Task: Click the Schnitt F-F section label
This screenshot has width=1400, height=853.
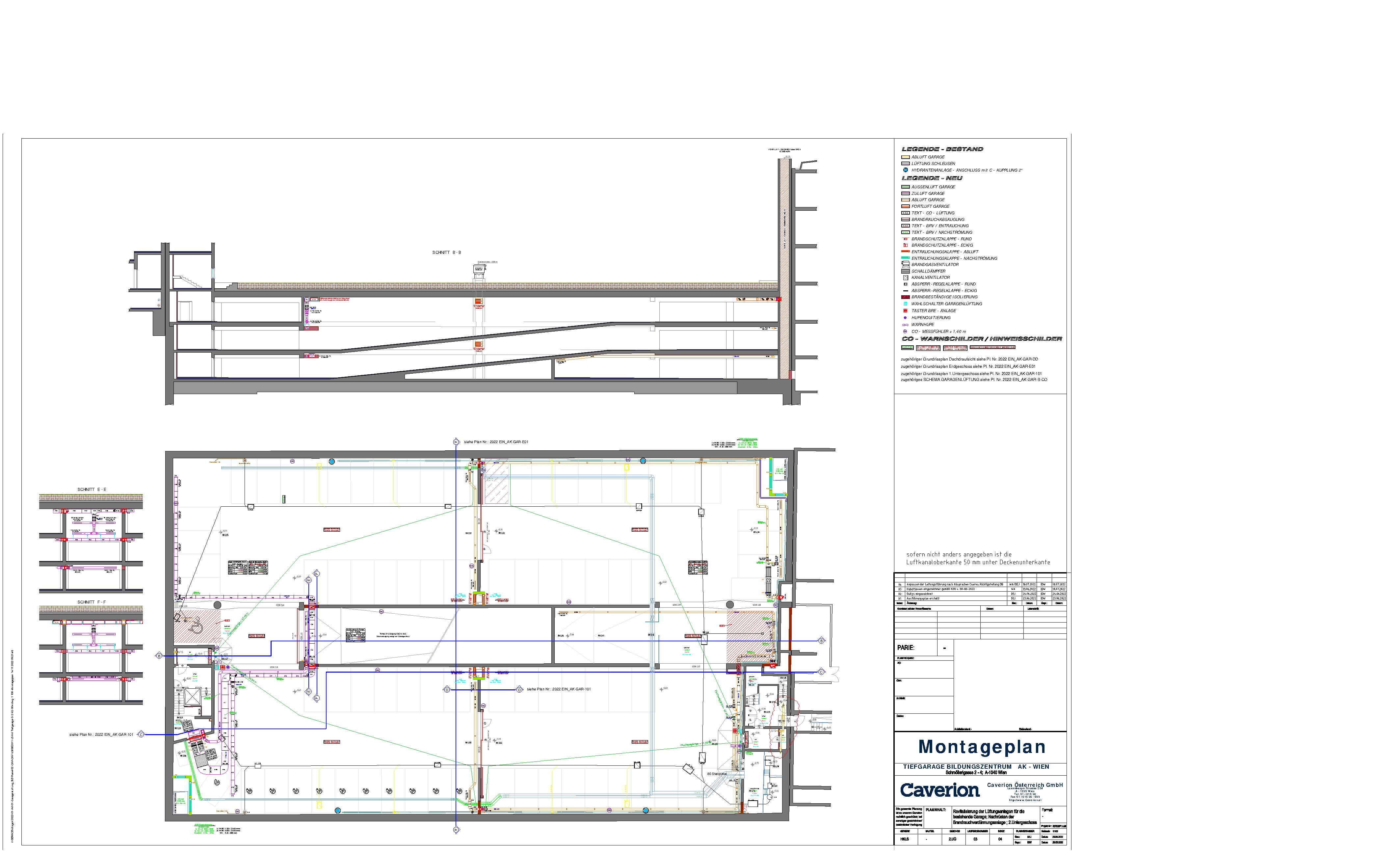Action: tap(92, 602)
